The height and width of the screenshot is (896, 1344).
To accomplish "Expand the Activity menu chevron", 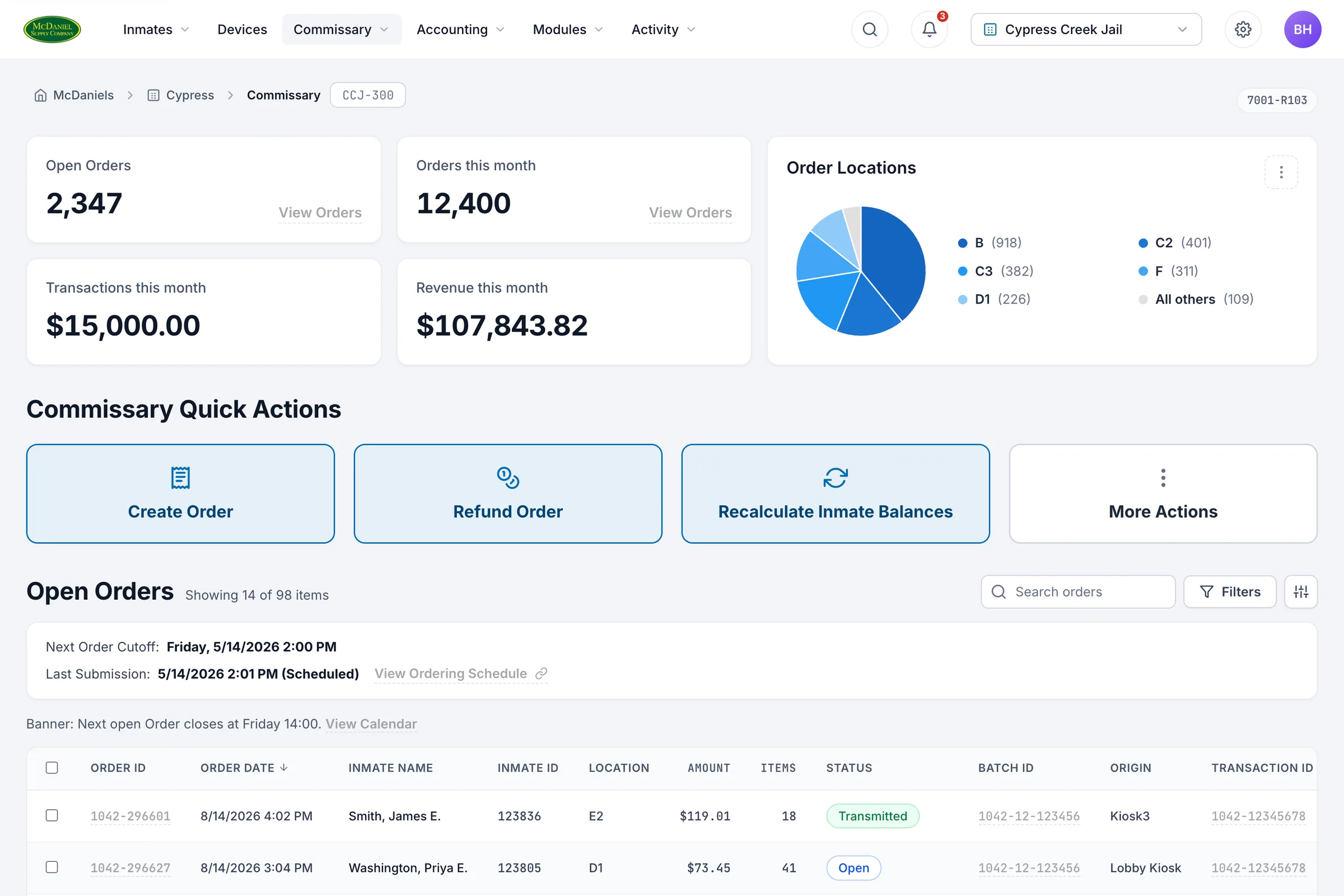I will pyautogui.click(x=691, y=30).
